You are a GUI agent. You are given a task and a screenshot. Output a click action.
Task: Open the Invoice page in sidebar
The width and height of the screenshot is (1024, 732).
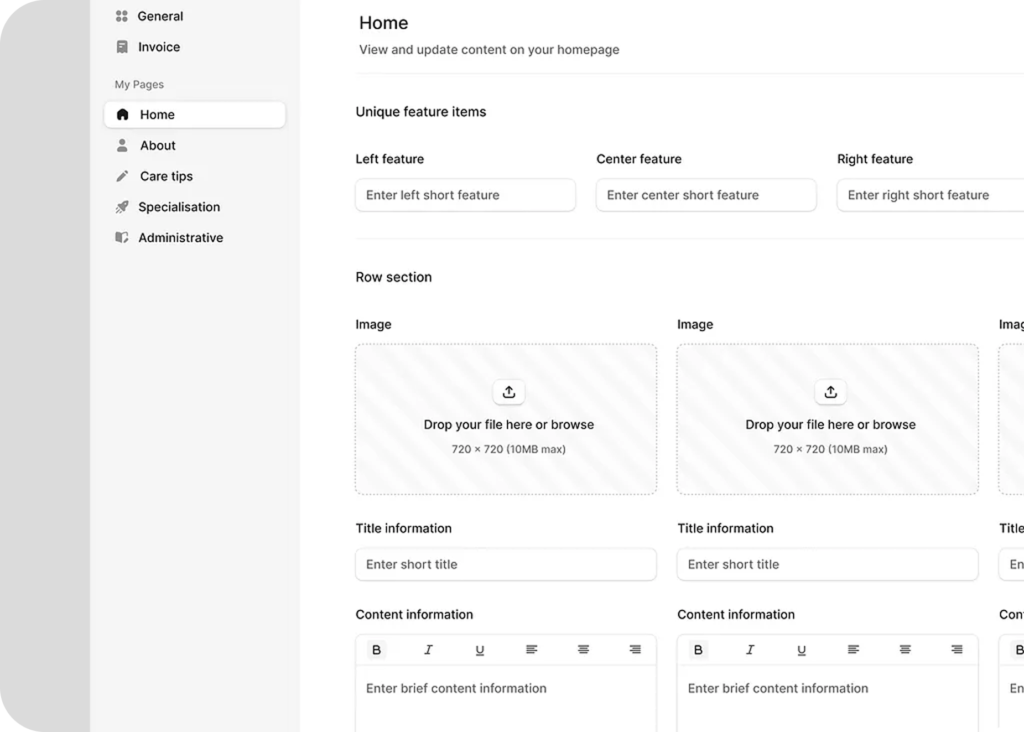tap(159, 47)
